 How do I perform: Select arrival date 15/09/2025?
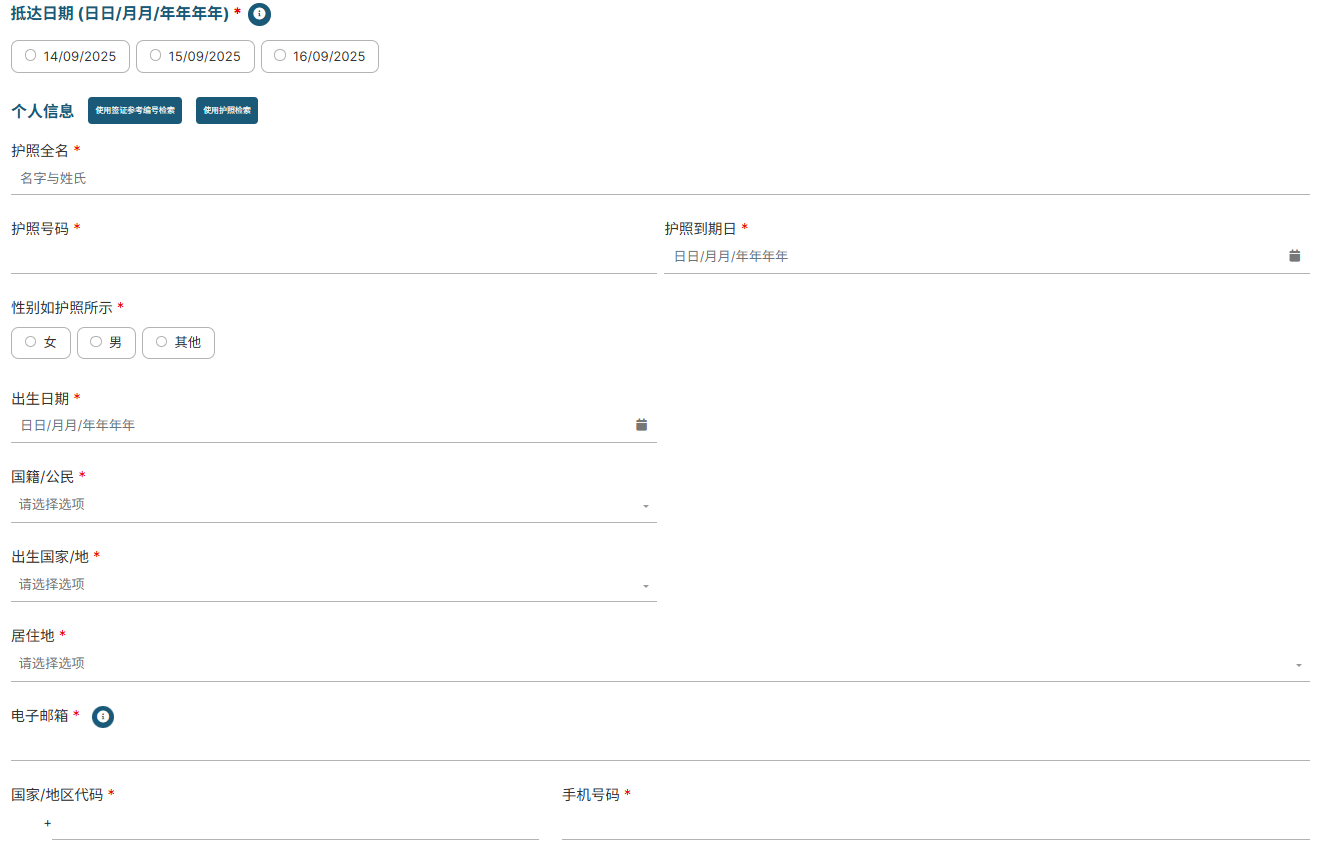(x=195, y=57)
